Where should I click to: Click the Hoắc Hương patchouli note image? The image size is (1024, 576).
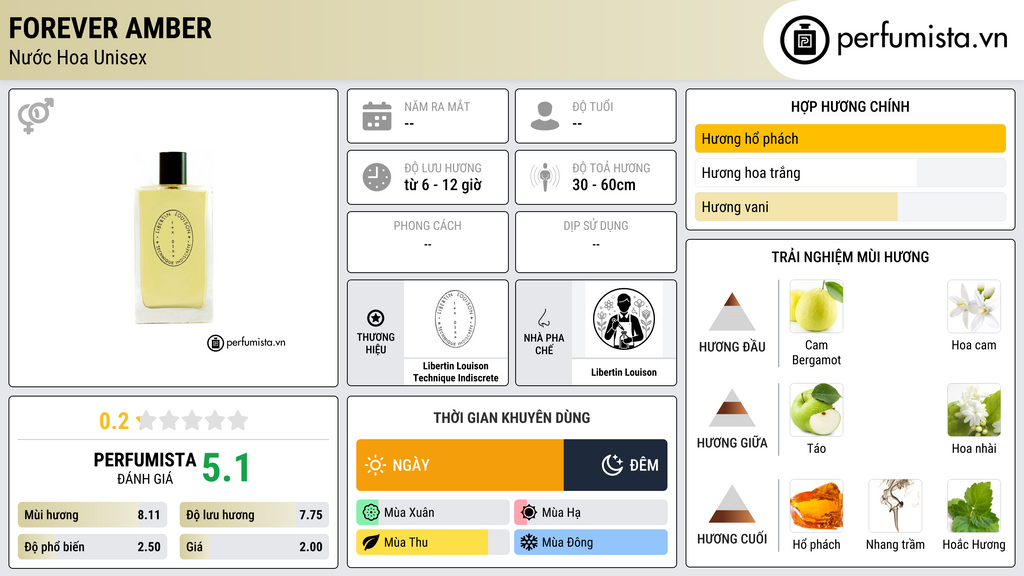pos(974,505)
